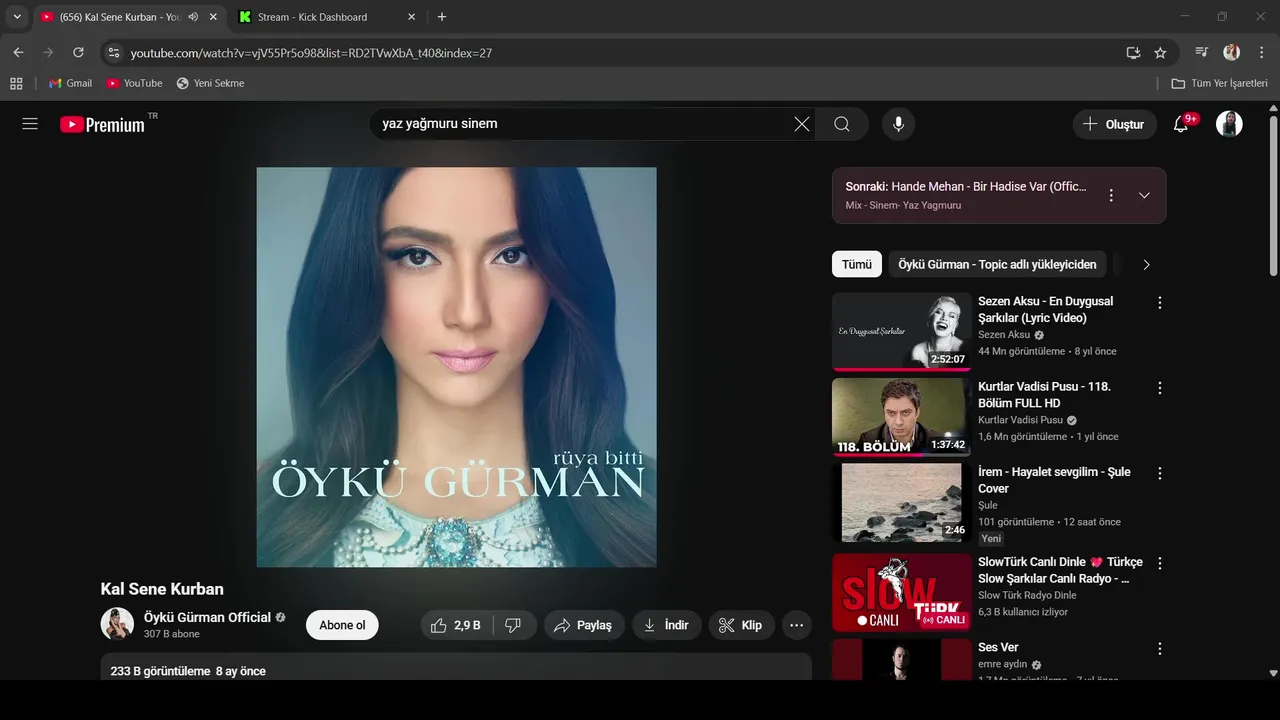Open Öykü Gürman Official channel name

(207, 617)
